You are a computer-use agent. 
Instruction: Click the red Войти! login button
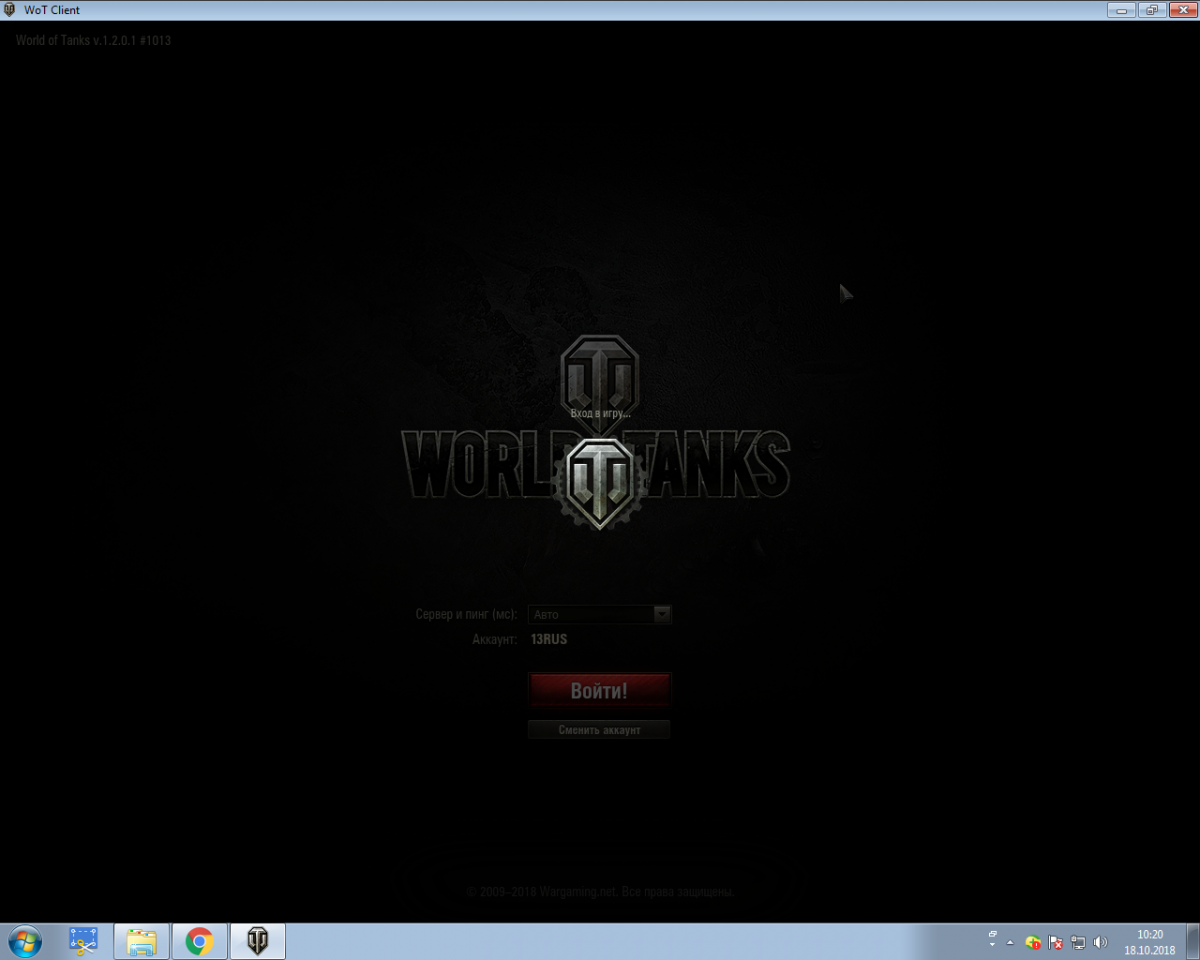point(599,691)
